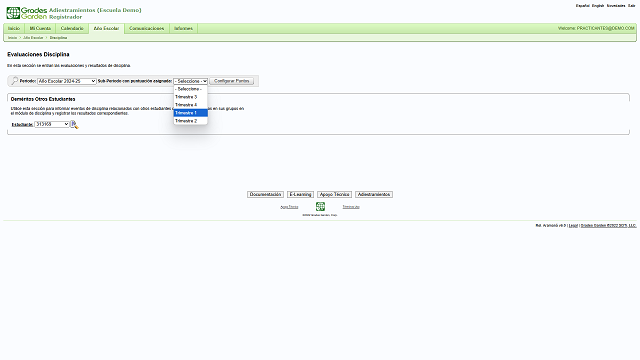The width and height of the screenshot is (640, 360).
Task: Open the Estudiante dropdown
Action: [52, 124]
